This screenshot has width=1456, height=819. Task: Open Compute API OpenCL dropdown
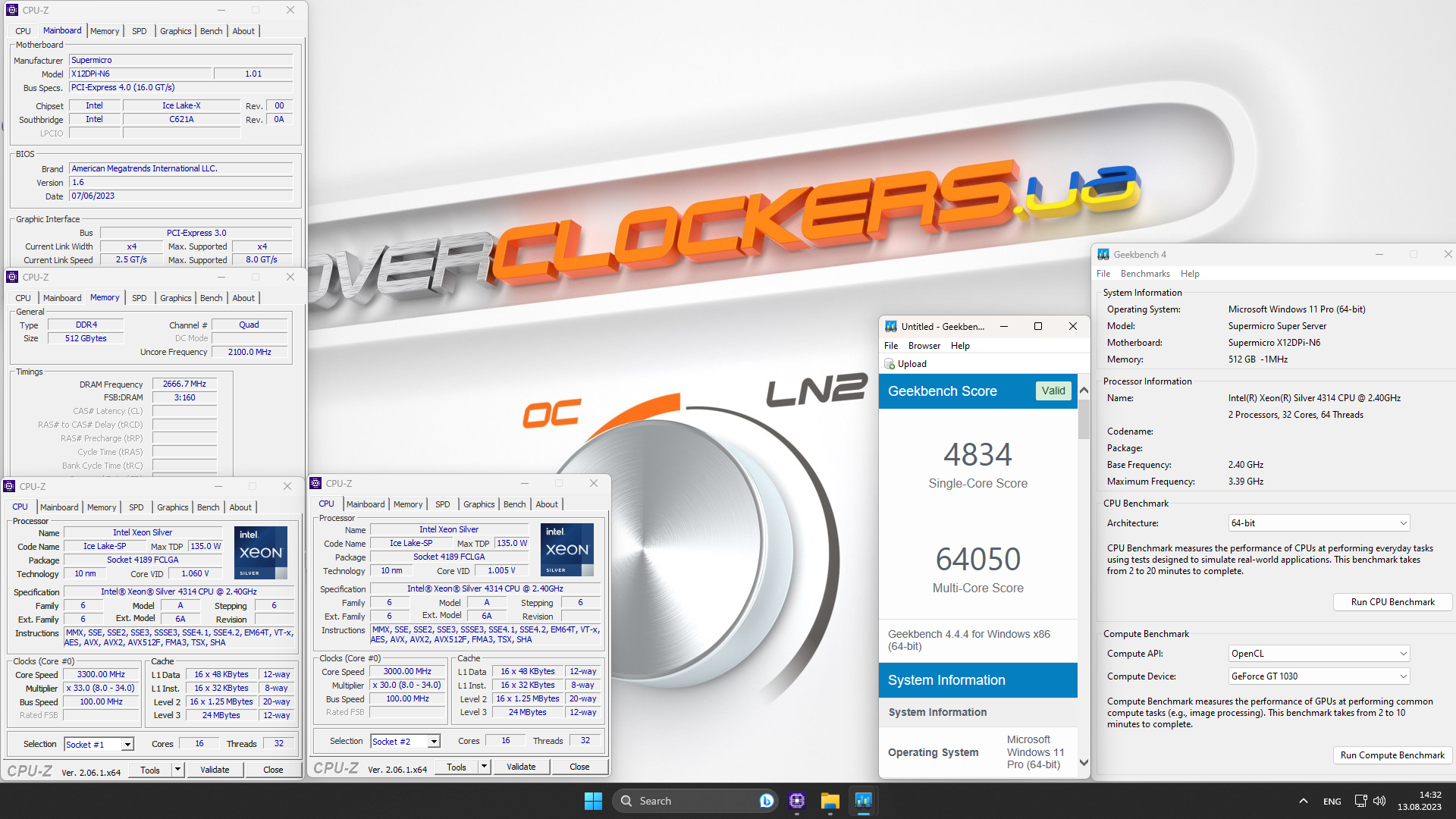[1319, 653]
